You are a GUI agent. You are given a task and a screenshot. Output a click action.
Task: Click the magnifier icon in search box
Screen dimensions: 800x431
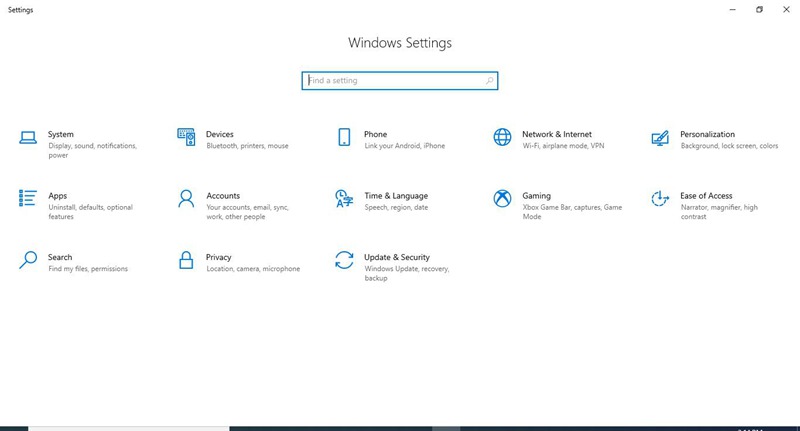click(489, 81)
